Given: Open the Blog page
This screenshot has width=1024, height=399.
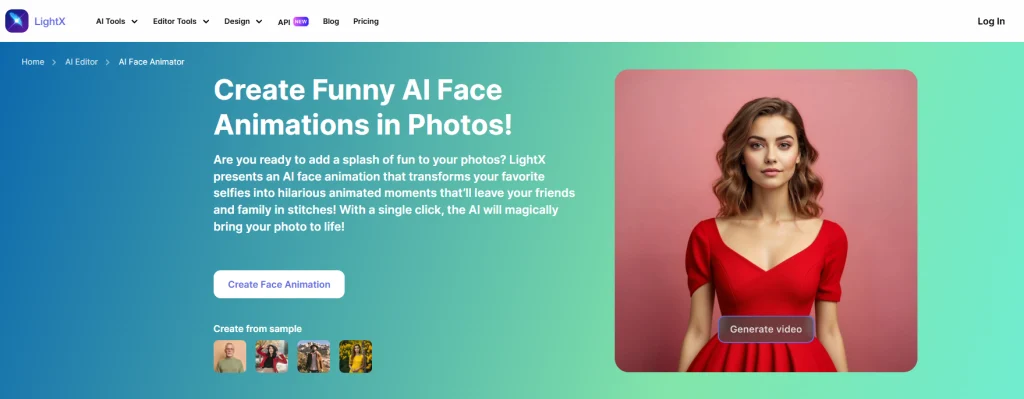Looking at the screenshot, I should click(331, 22).
